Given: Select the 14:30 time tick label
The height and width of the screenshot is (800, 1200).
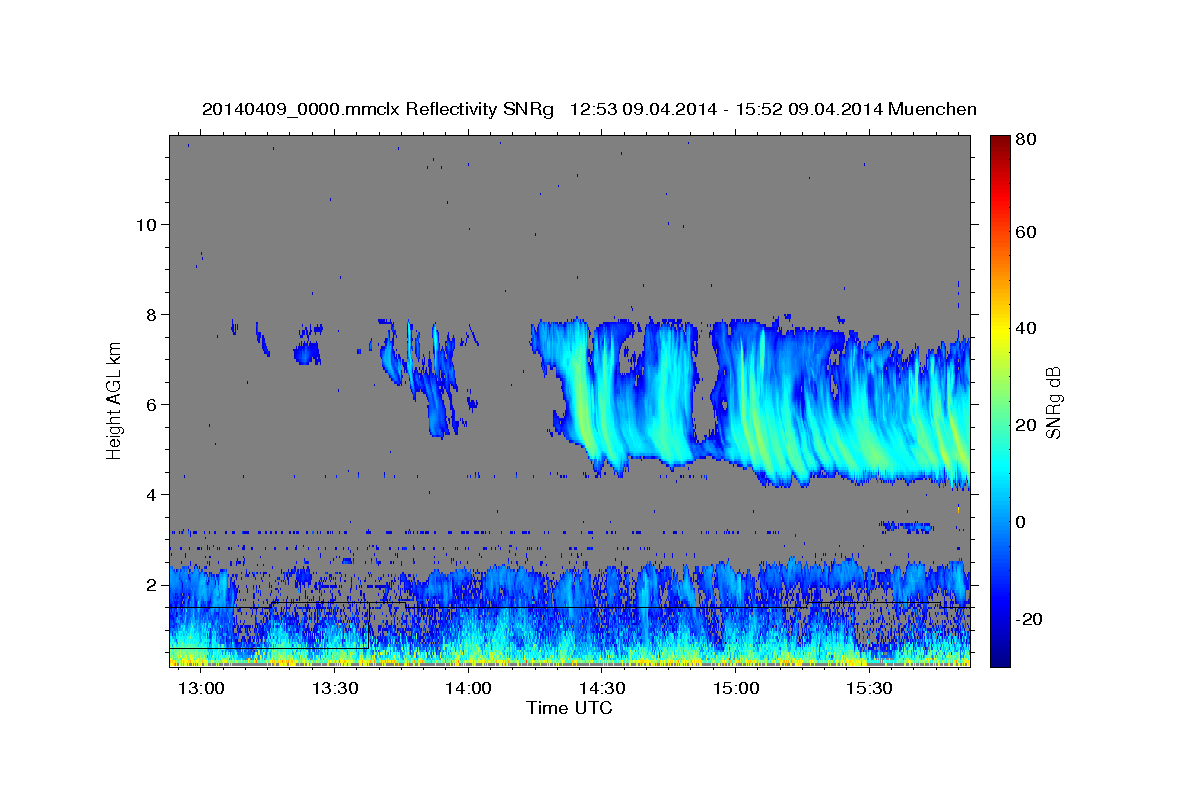Looking at the screenshot, I should click(x=602, y=688).
